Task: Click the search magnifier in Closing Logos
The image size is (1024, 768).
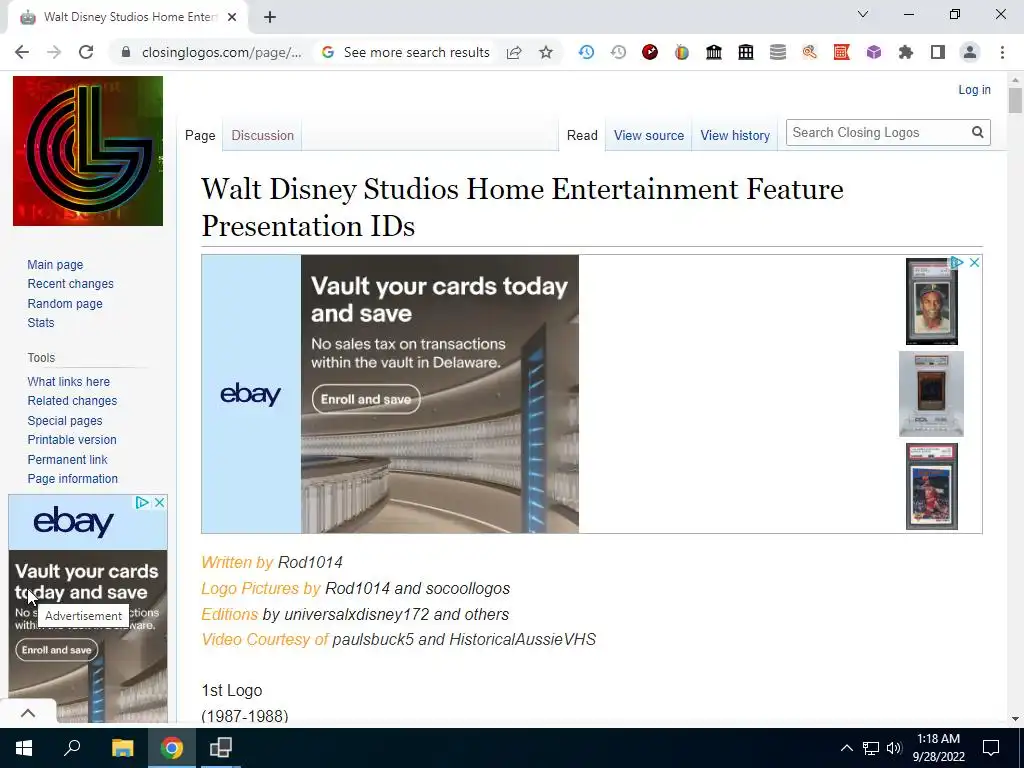Action: (x=978, y=133)
